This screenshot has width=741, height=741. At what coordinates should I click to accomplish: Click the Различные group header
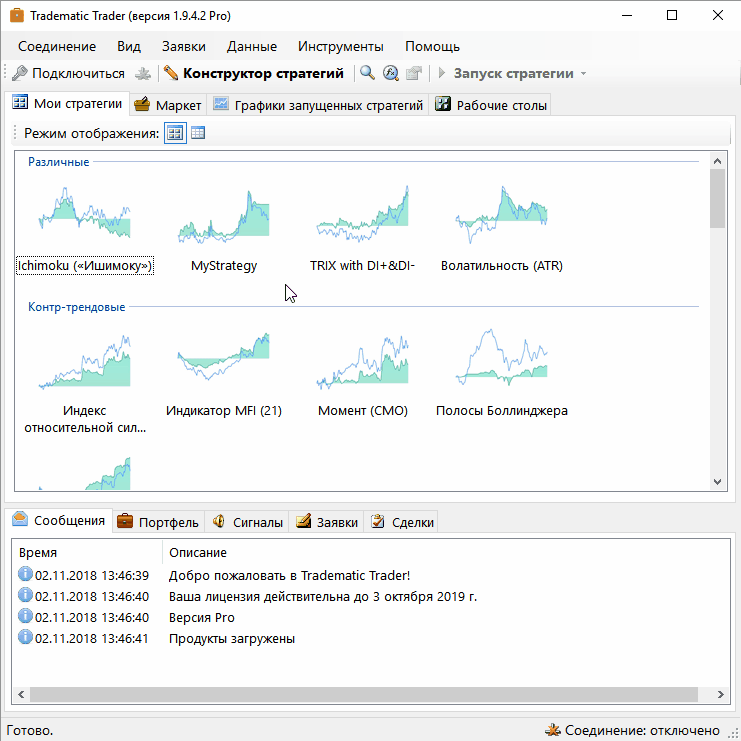point(59,162)
